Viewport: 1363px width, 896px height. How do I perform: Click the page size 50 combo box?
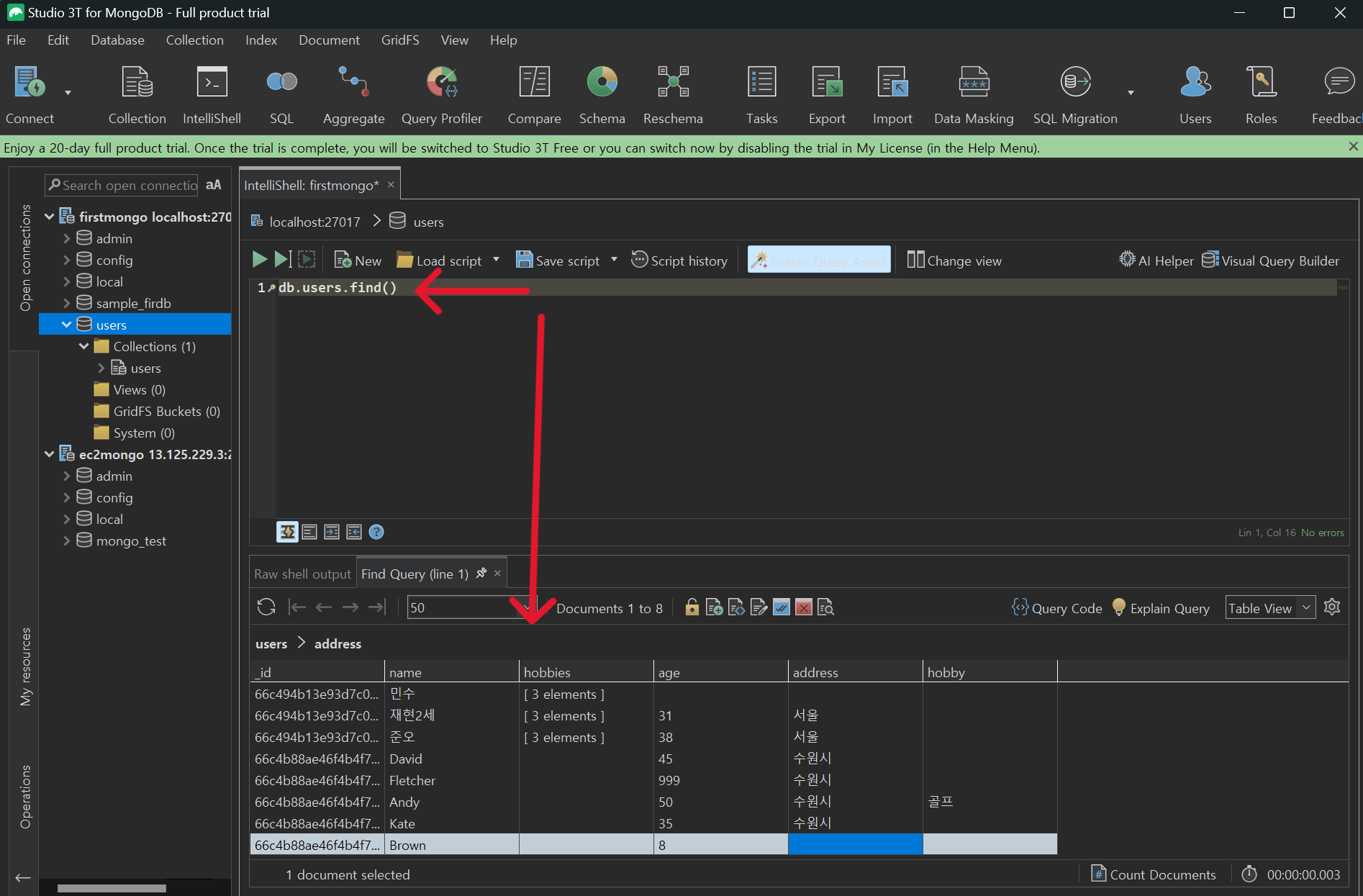coord(471,607)
